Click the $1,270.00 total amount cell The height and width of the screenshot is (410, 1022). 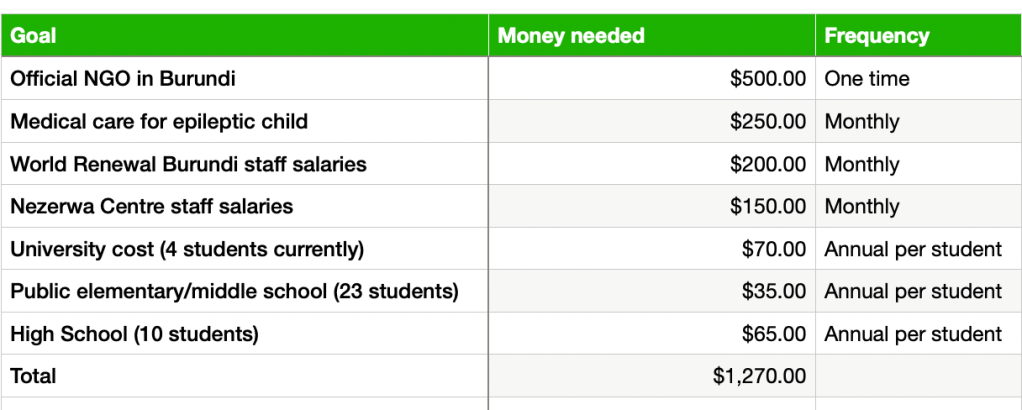[x=759, y=376]
